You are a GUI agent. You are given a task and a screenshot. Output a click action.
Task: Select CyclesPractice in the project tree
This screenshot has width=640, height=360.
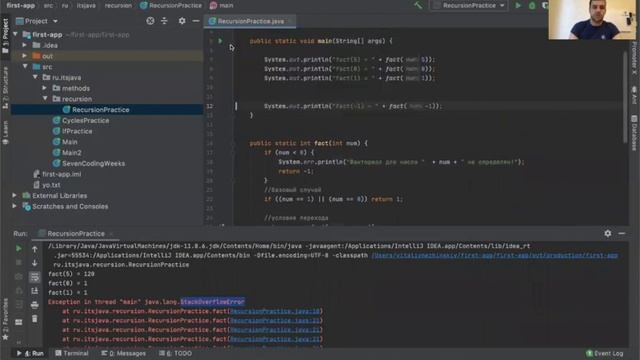click(x=86, y=120)
